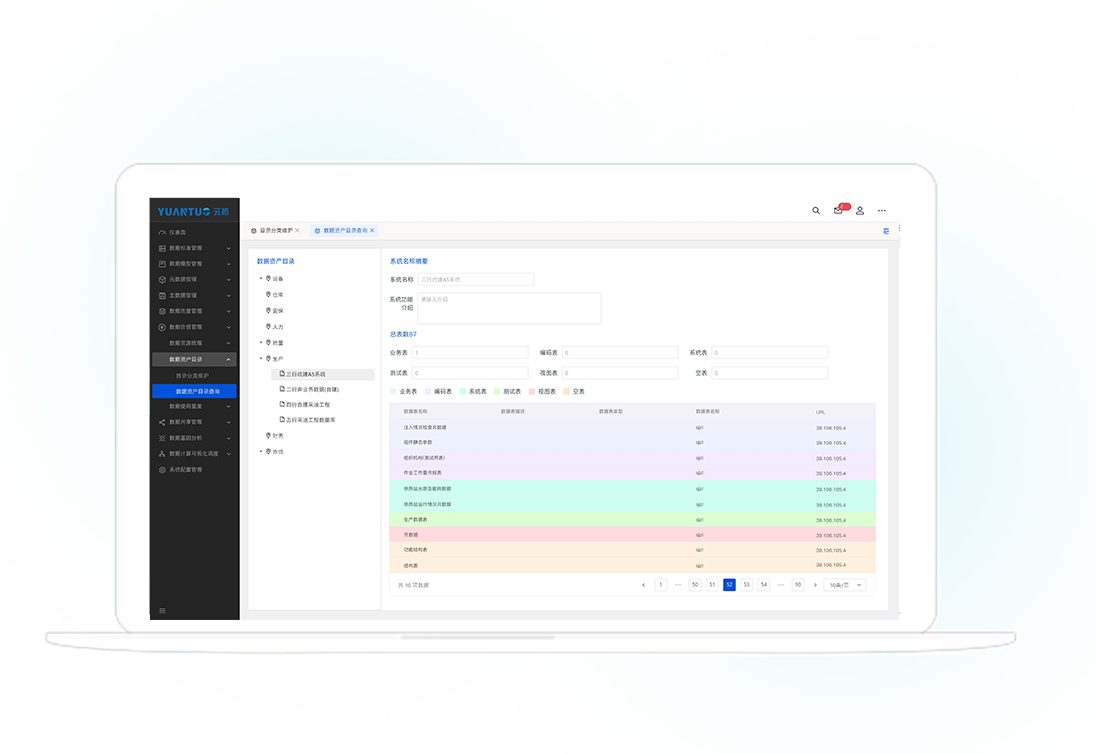Collapse the 数据资产目录 menu chevron

[229, 359]
